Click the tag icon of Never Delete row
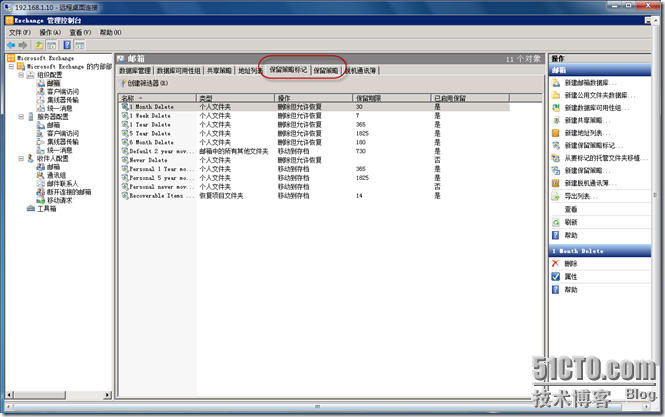Viewport: 665px width, 417px height. 125,160
